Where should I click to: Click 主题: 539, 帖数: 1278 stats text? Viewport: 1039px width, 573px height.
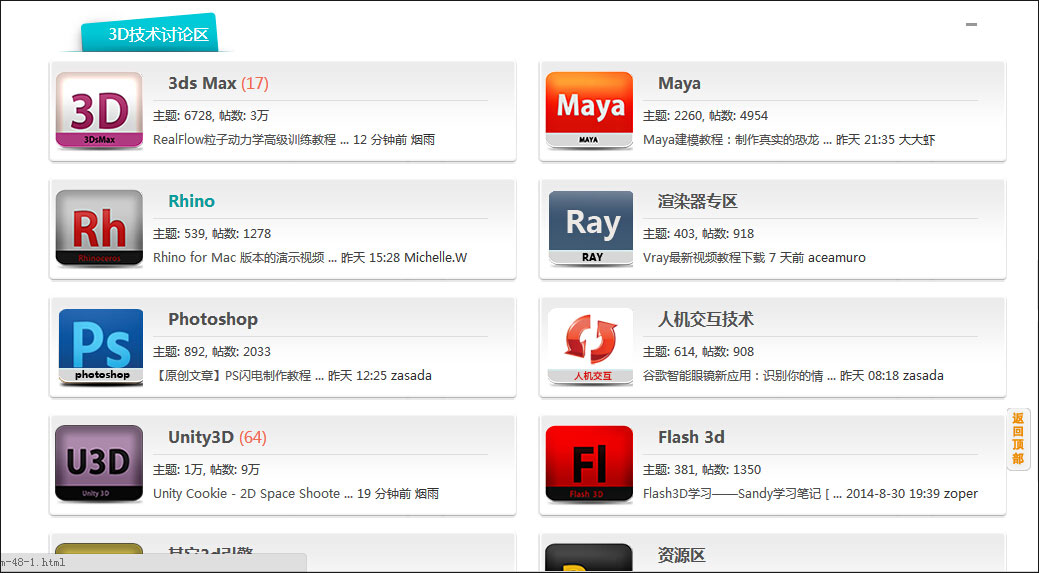pos(212,234)
